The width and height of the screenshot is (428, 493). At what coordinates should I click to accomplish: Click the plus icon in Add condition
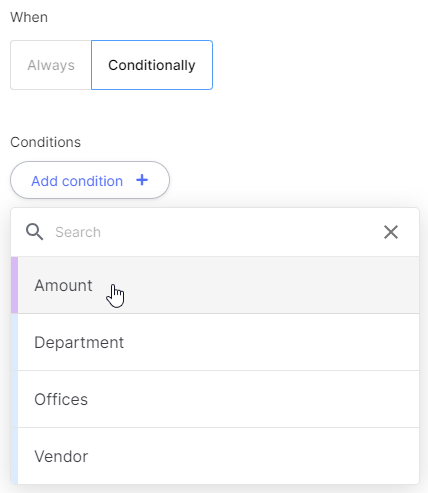tap(142, 180)
